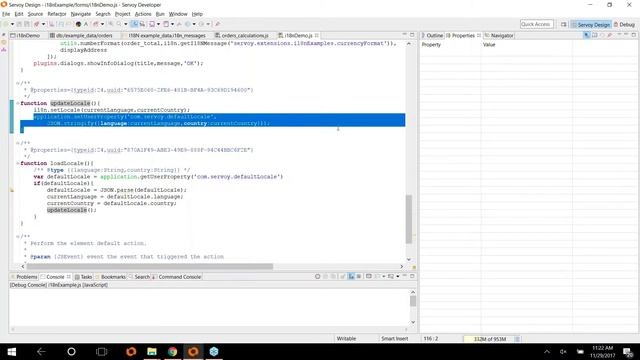The image size is (640, 360).
Task: Click the editor horizontal scrollbar thumb
Action: [149, 267]
